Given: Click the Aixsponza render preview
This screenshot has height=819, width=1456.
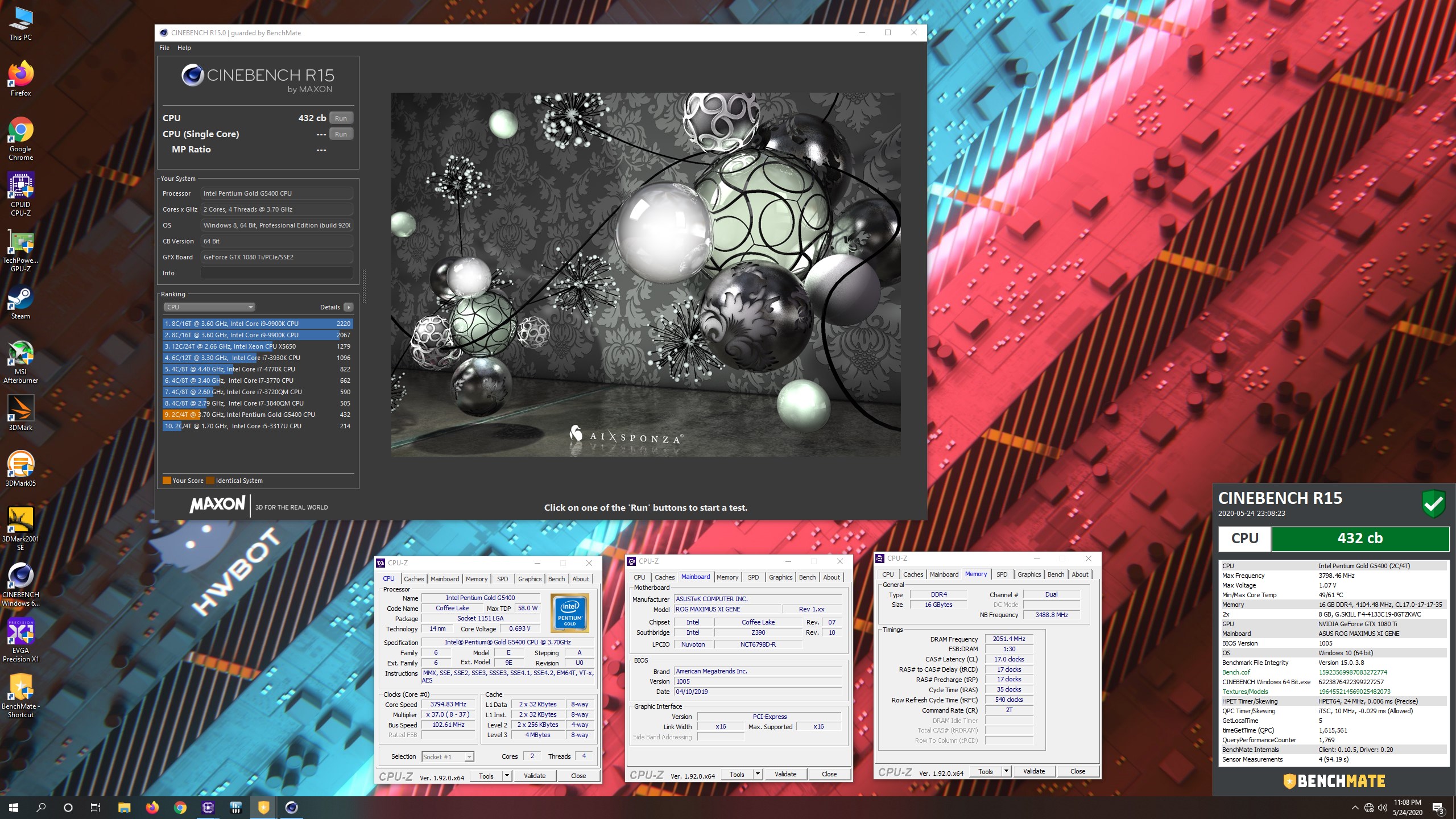Looking at the screenshot, I should 646,274.
